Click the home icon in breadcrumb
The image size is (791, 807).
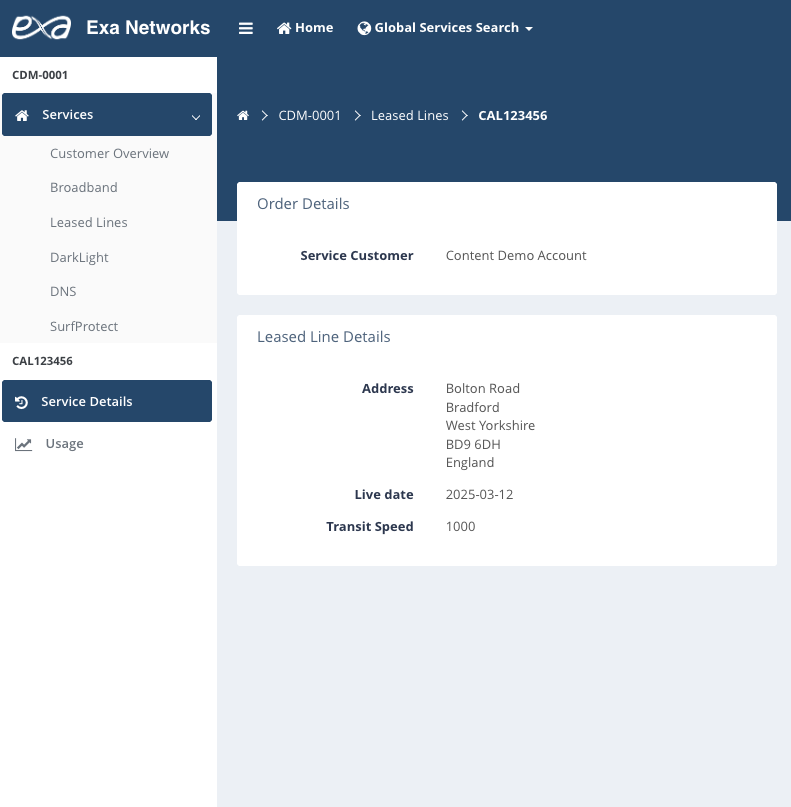click(243, 116)
